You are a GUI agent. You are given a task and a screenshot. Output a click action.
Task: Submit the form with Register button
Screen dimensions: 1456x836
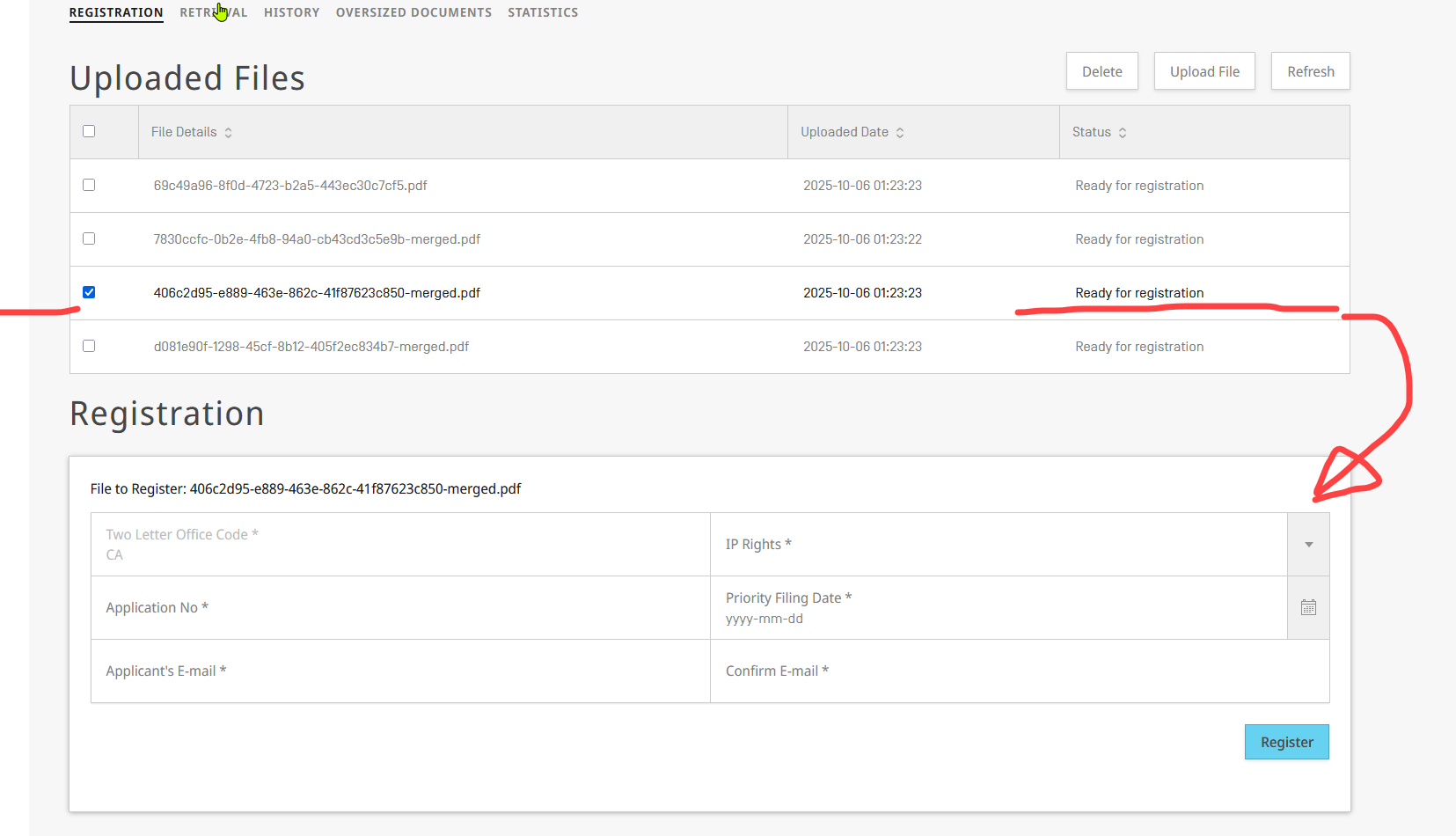pyautogui.click(x=1286, y=742)
